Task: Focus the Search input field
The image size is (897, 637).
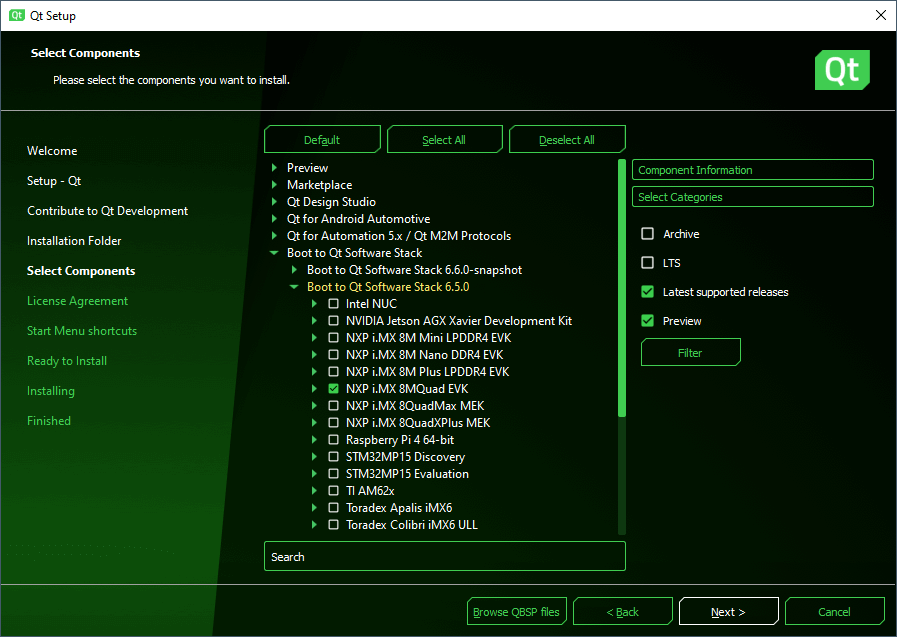Action: tap(444, 557)
